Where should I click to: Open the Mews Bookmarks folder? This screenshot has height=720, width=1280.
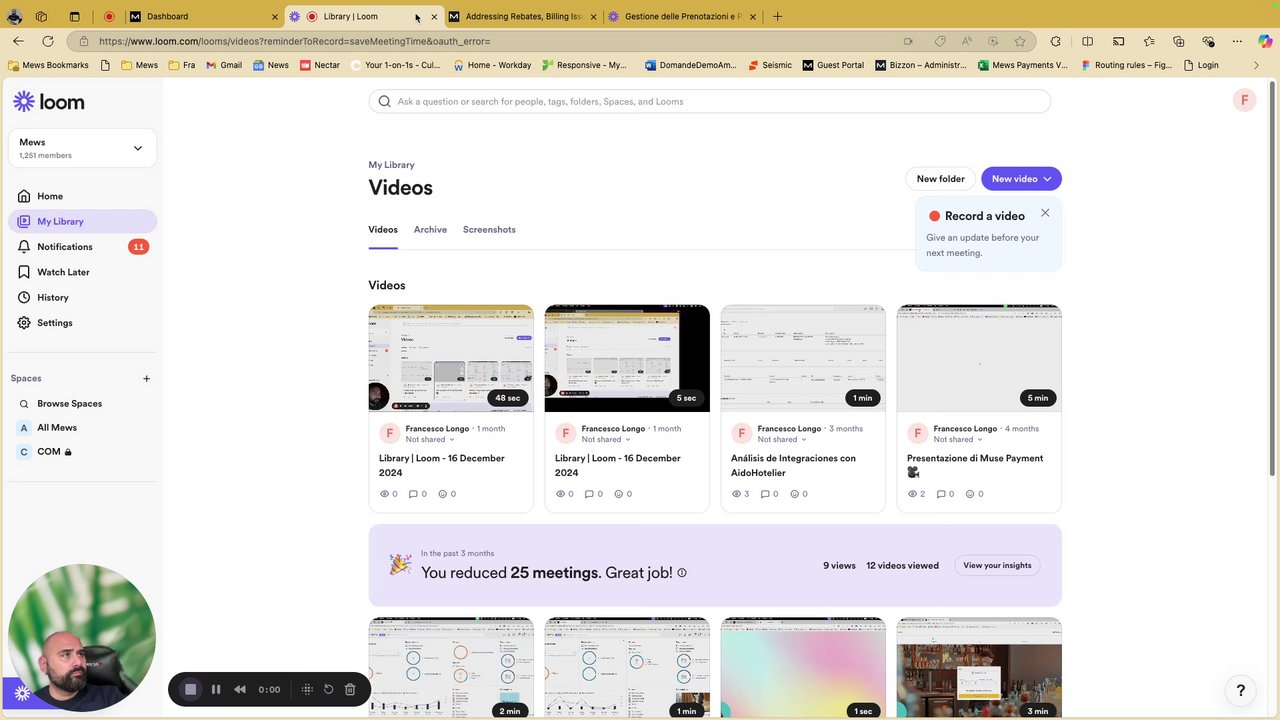[x=48, y=65]
